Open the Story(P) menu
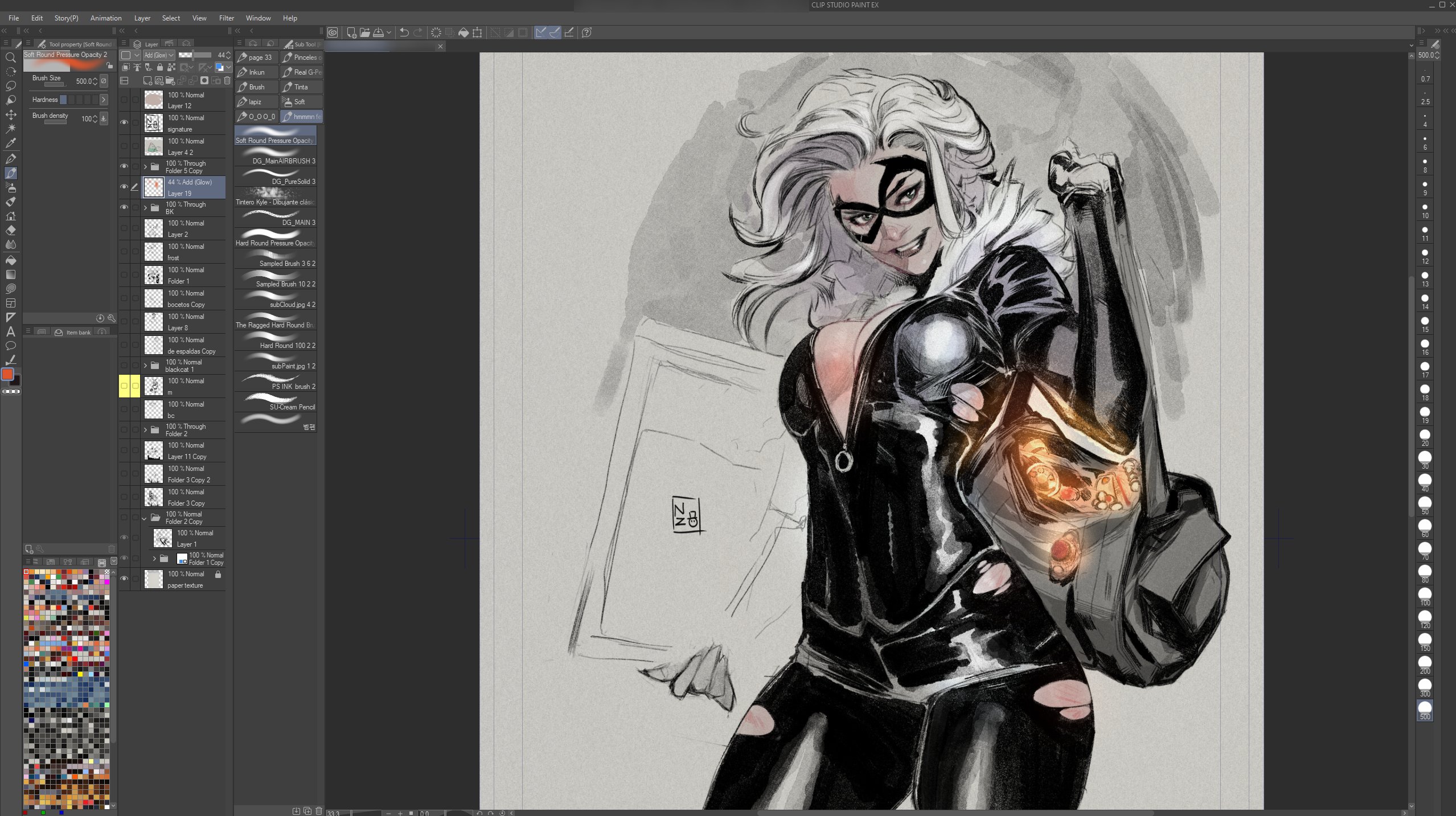Viewport: 1456px width, 816px height. 67,18
